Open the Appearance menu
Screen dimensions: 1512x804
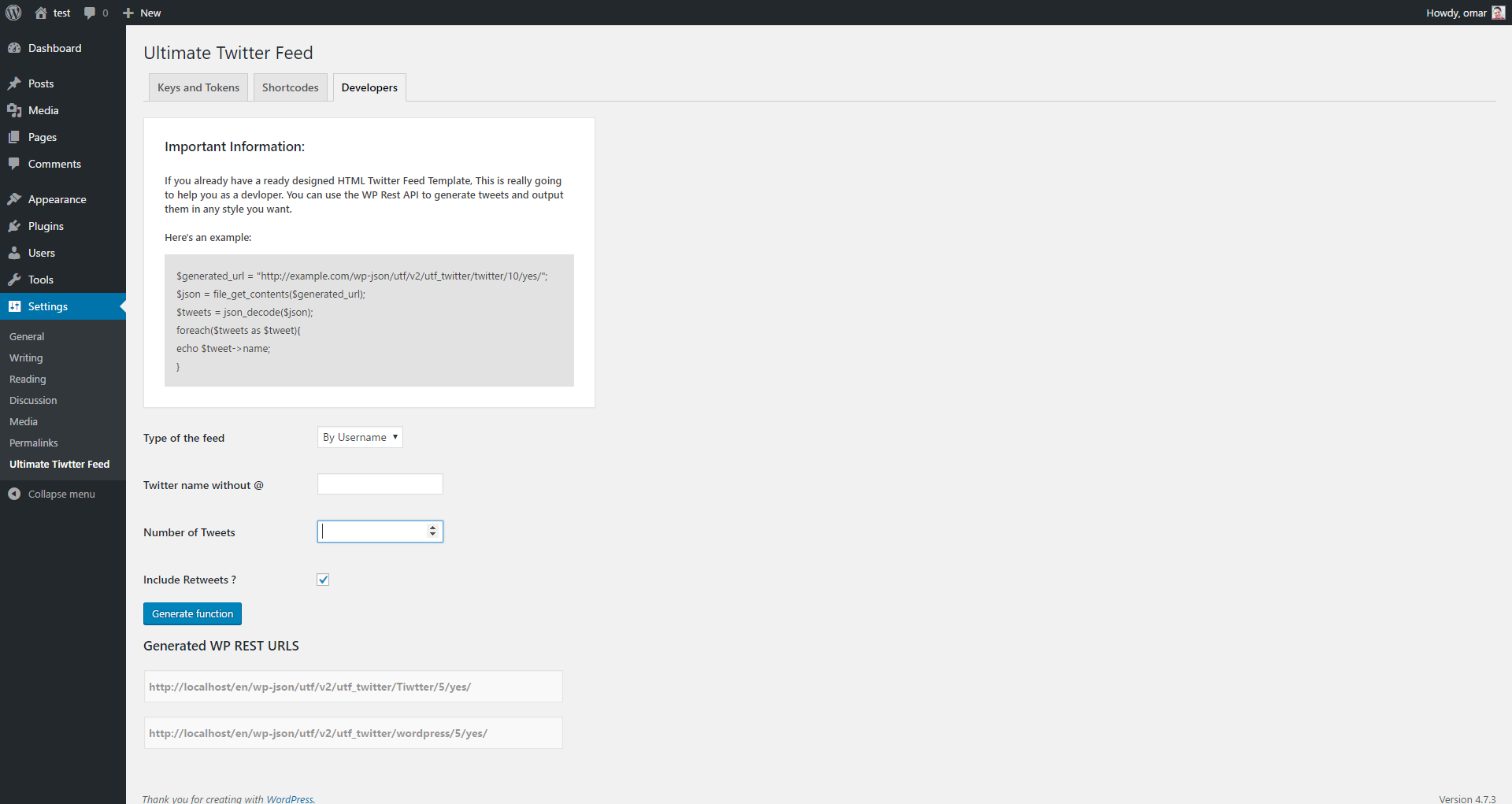(63, 199)
